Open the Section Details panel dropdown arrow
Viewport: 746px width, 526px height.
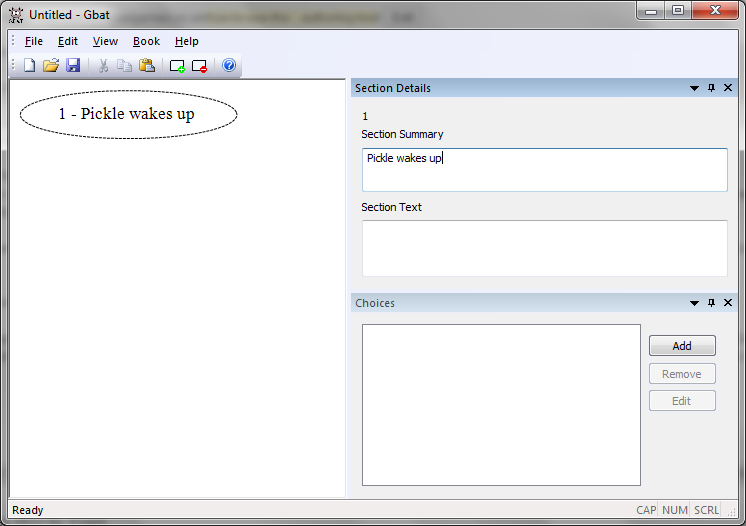[694, 88]
